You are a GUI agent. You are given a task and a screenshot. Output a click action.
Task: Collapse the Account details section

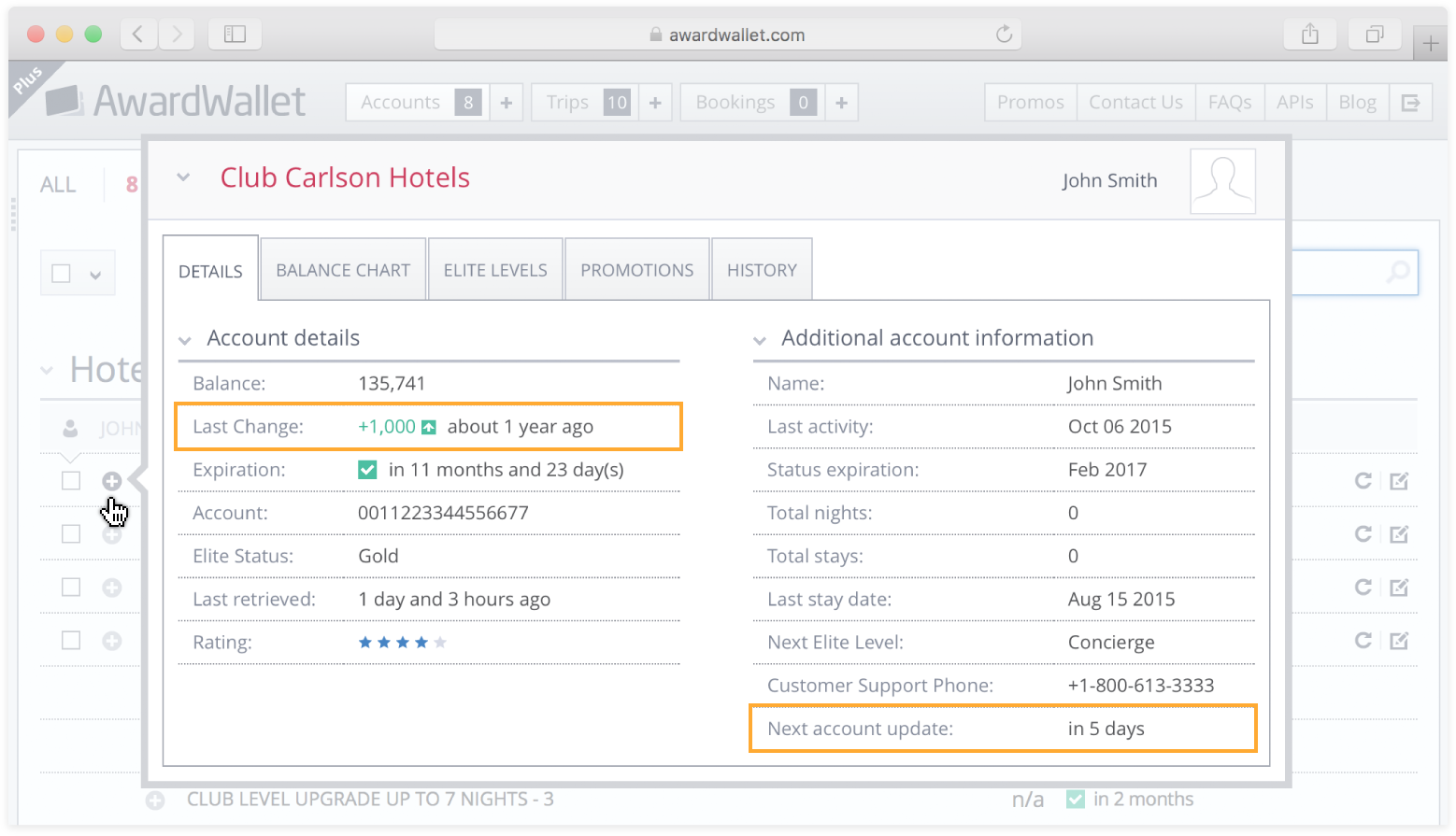[185, 340]
